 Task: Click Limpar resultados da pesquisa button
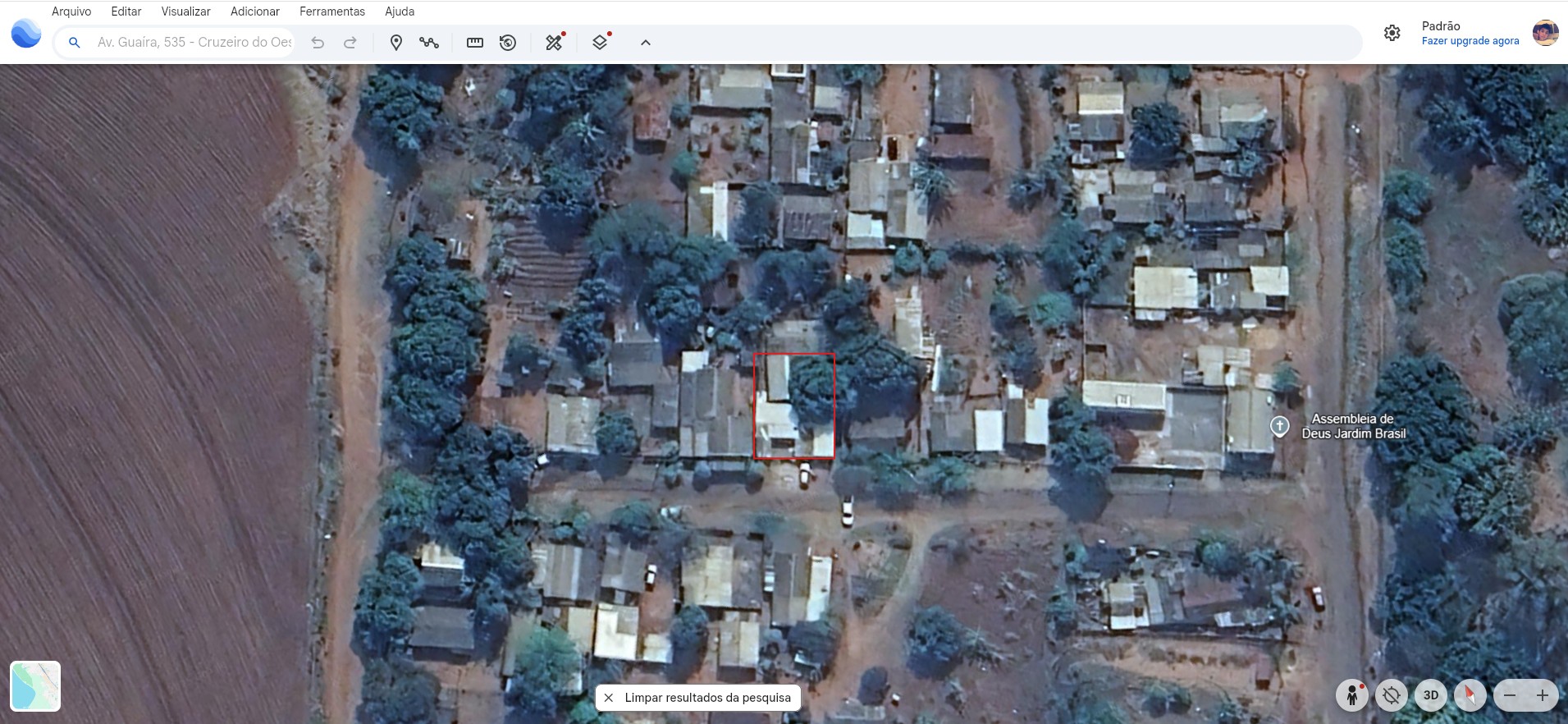click(x=698, y=698)
